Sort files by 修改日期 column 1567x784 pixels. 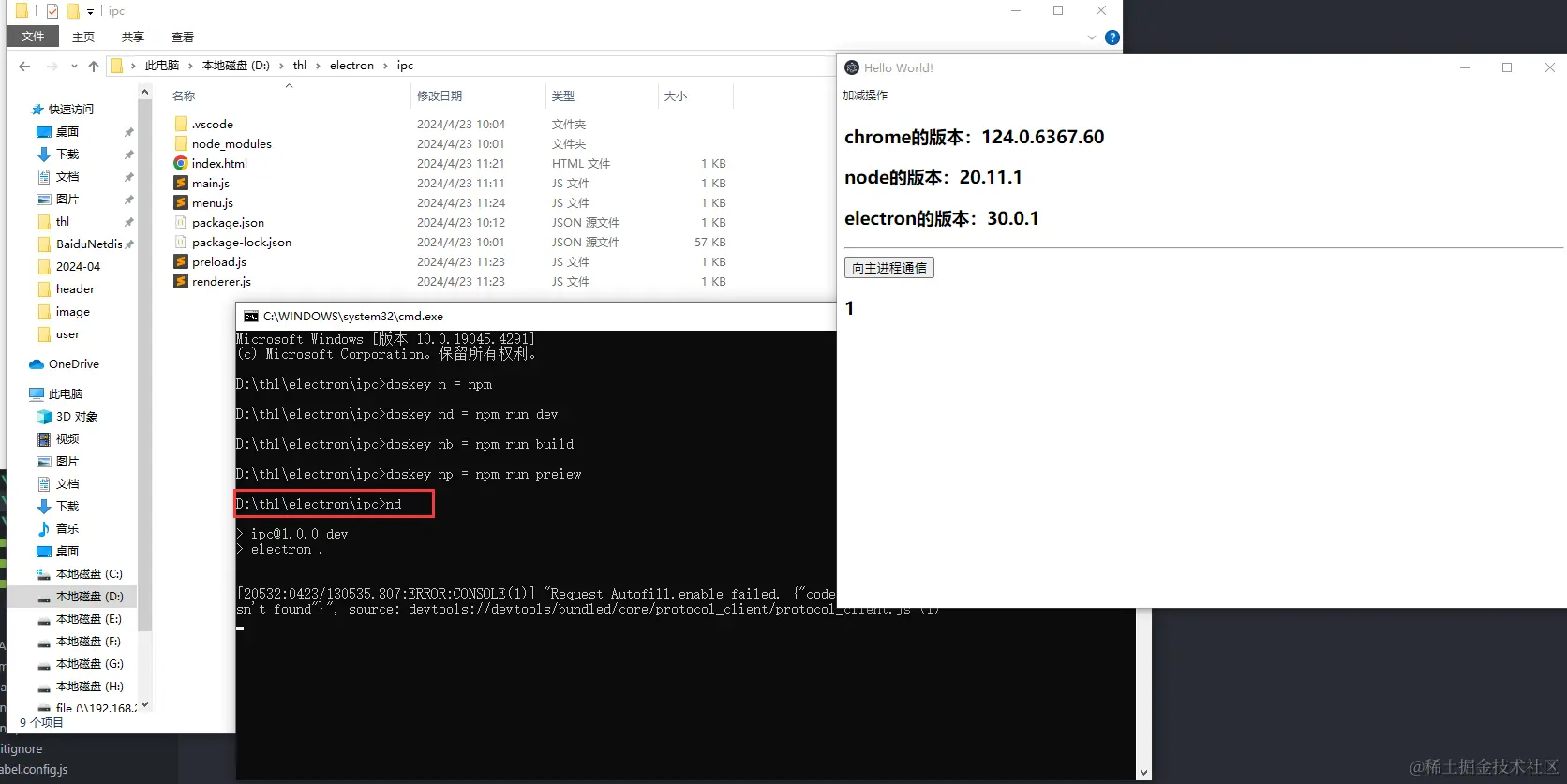pyautogui.click(x=440, y=96)
